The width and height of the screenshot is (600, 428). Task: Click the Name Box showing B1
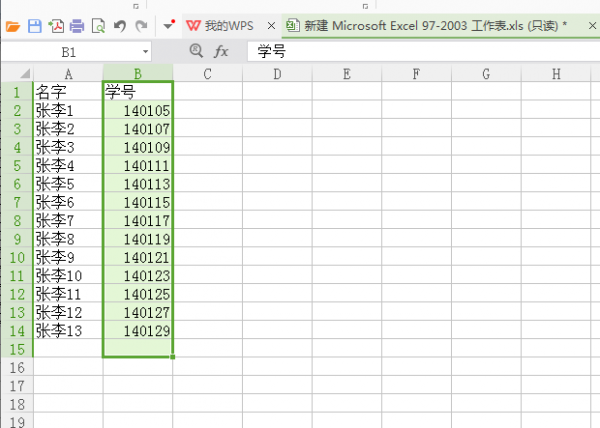(70, 50)
